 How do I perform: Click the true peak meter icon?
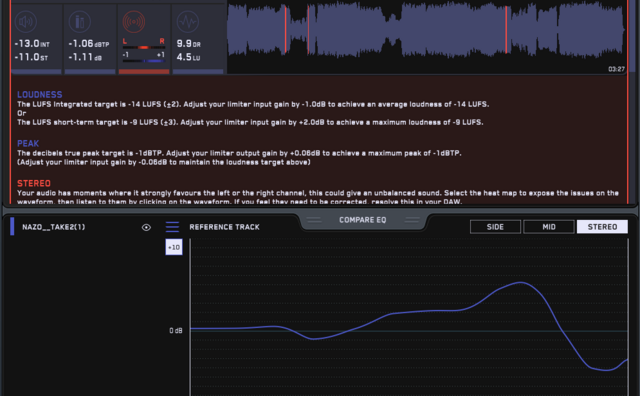(x=80, y=22)
